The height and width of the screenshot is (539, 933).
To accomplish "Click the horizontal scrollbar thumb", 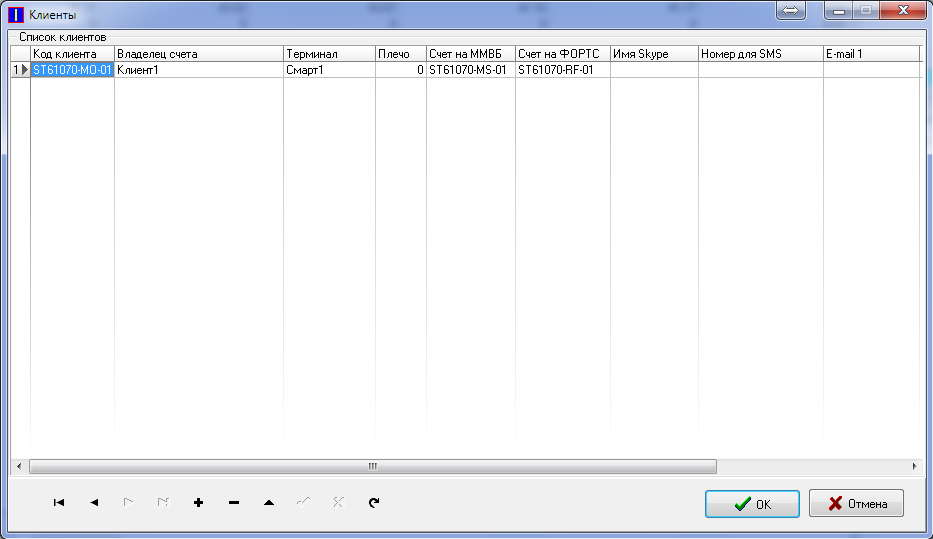I will [372, 466].
